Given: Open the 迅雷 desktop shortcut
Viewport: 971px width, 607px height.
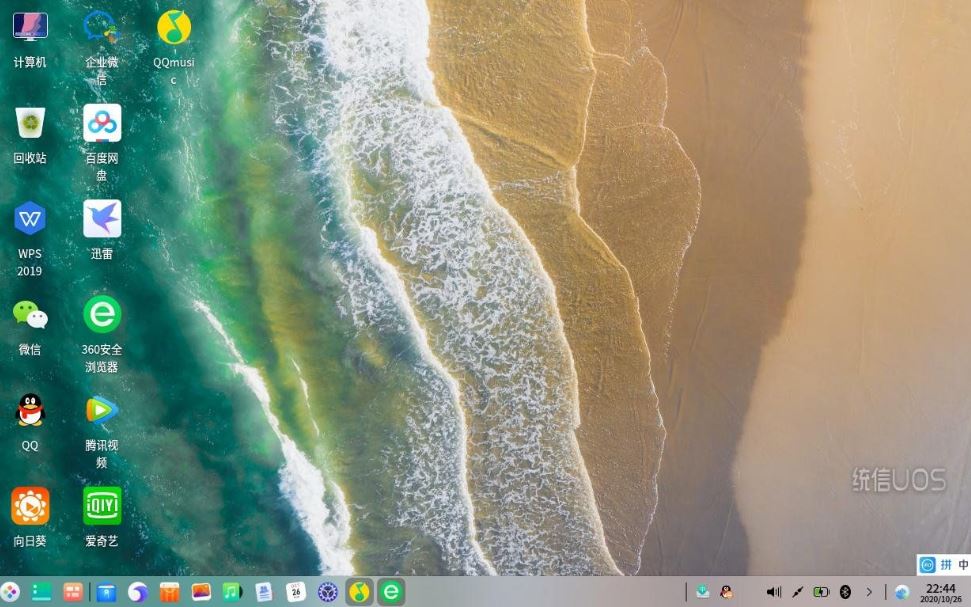Looking at the screenshot, I should [x=102, y=219].
